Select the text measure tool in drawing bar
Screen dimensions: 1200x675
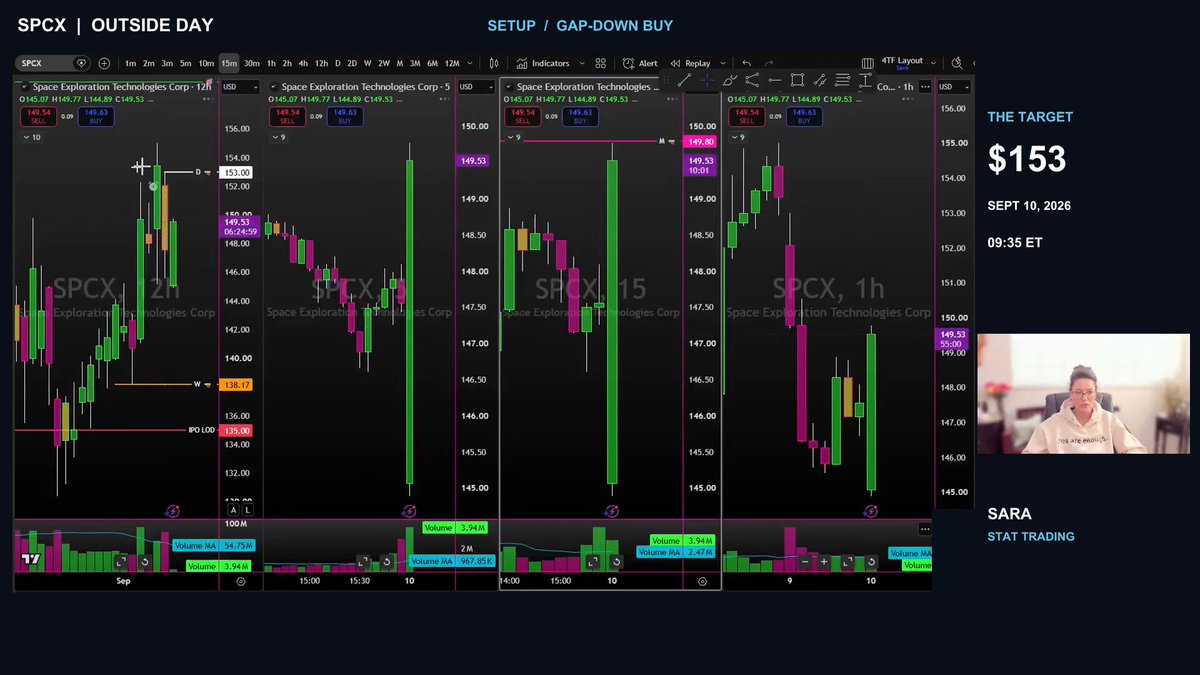(x=865, y=80)
